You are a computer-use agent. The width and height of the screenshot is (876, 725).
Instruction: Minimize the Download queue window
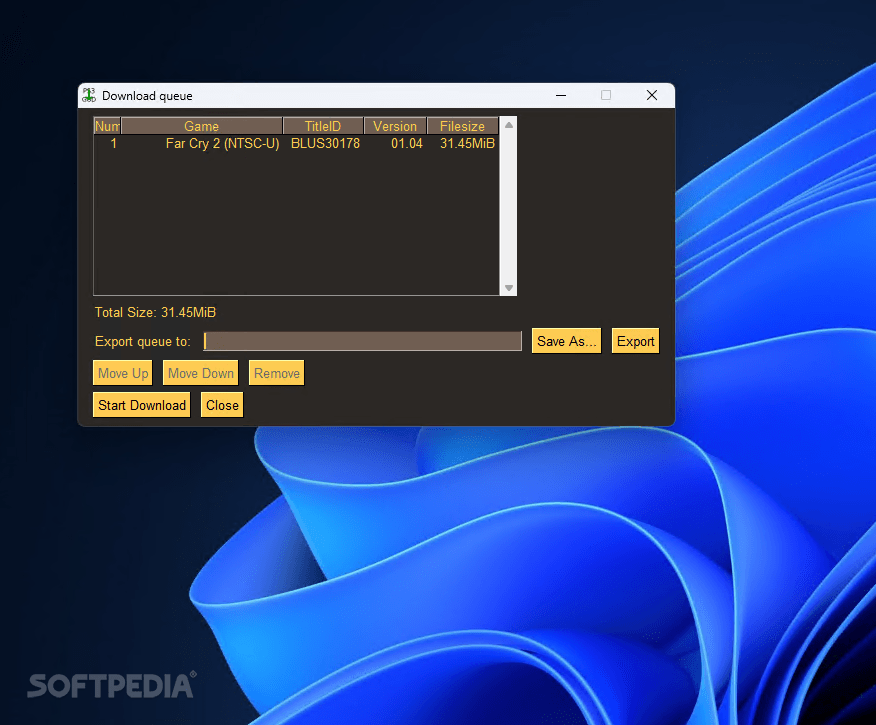[x=561, y=96]
